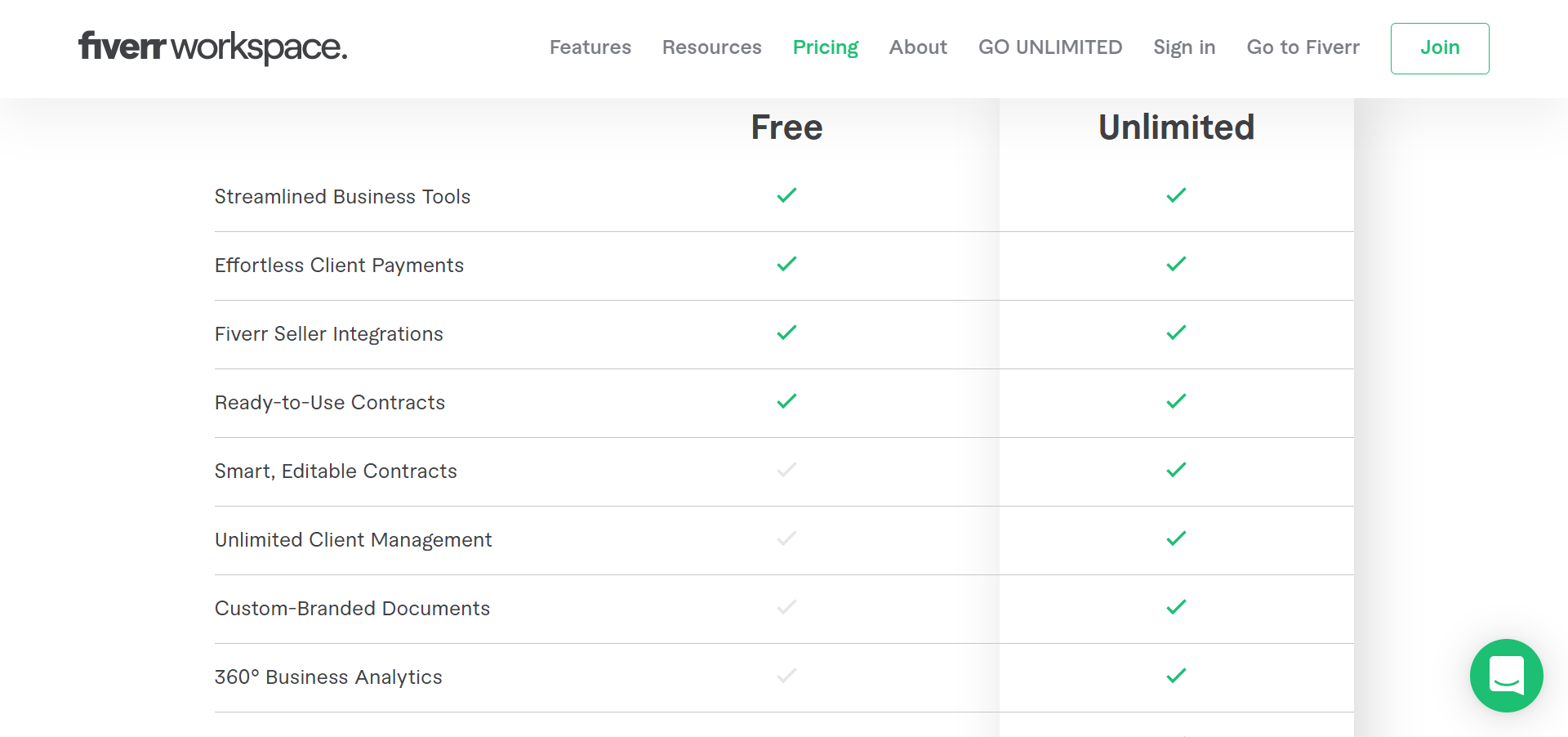Viewport: 1568px width, 737px height.
Task: Click the Unlimited checkmark for Smart, Editable Contracts
Action: click(x=1176, y=470)
